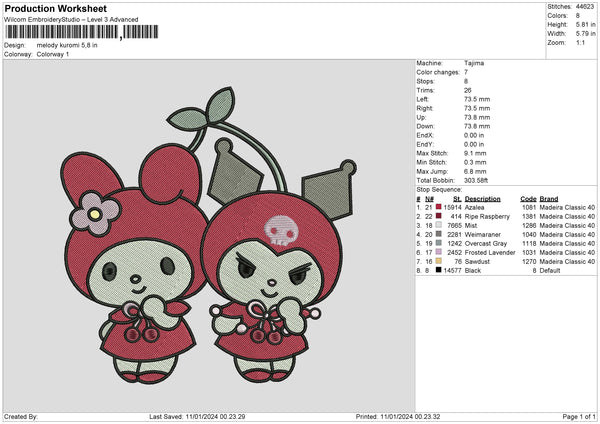Click the 'Stop Sequence:' heading
The width and height of the screenshot is (600, 424).
pyautogui.click(x=439, y=189)
